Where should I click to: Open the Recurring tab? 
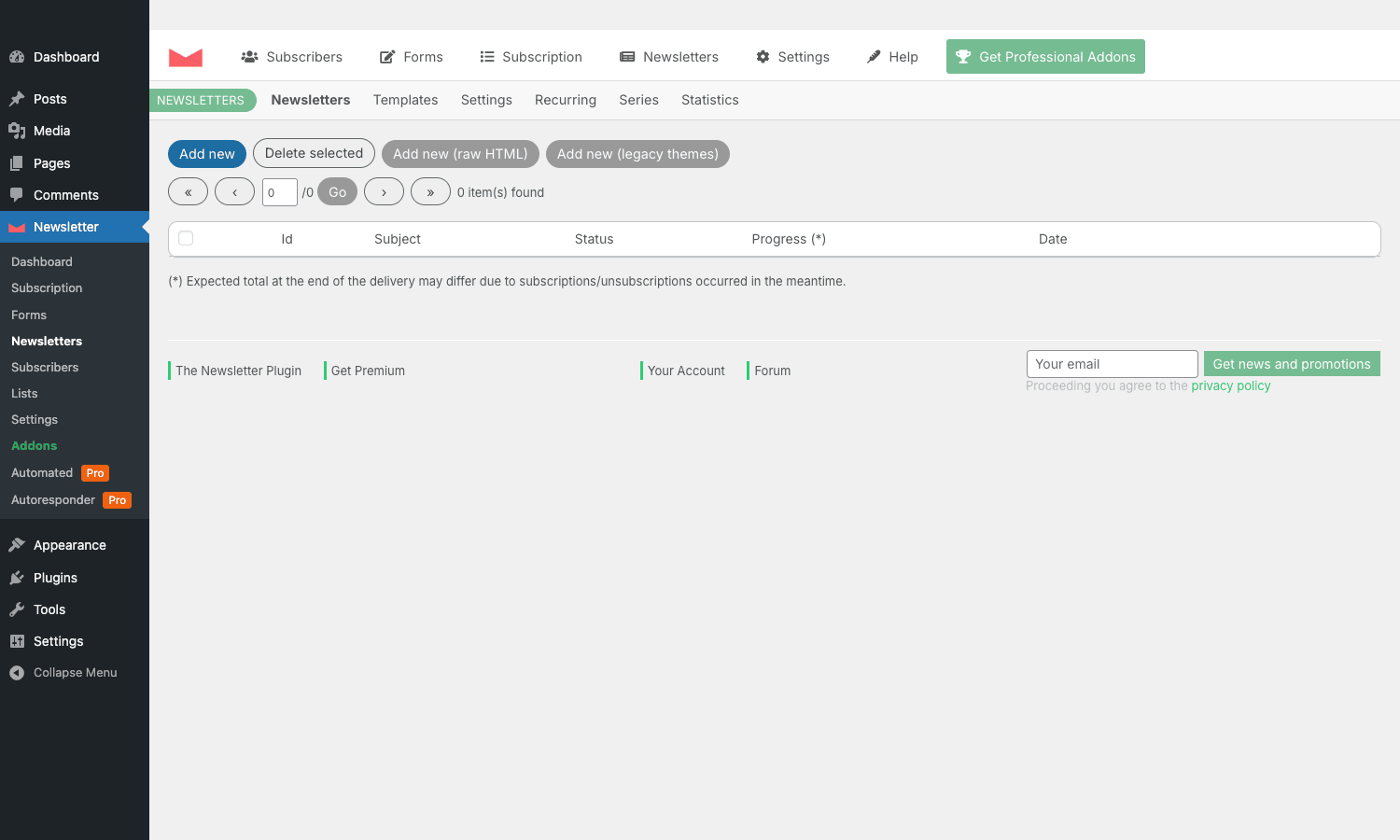pyautogui.click(x=566, y=100)
